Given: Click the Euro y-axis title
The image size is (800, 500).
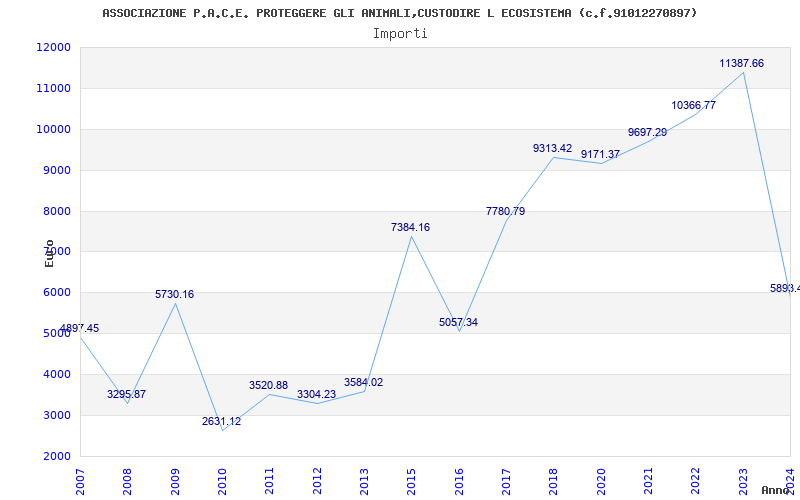Looking at the screenshot, I should coord(49,253).
